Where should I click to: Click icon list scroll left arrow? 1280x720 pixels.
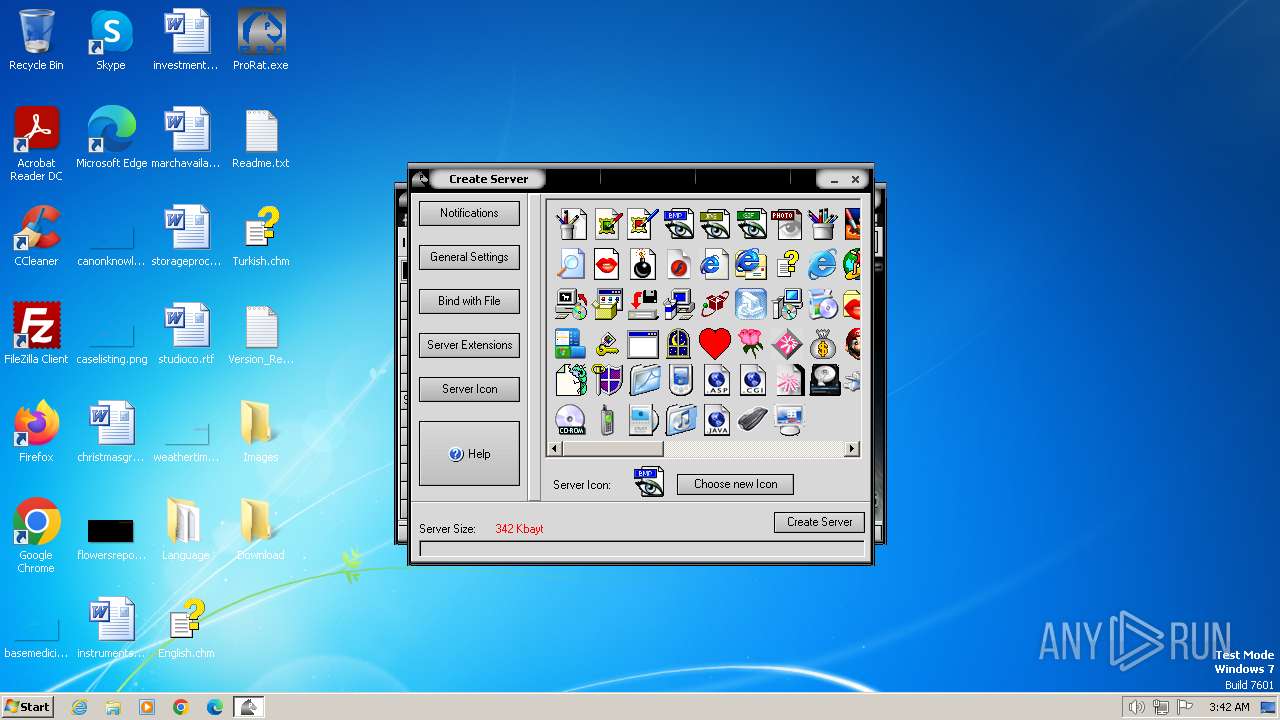click(x=554, y=450)
